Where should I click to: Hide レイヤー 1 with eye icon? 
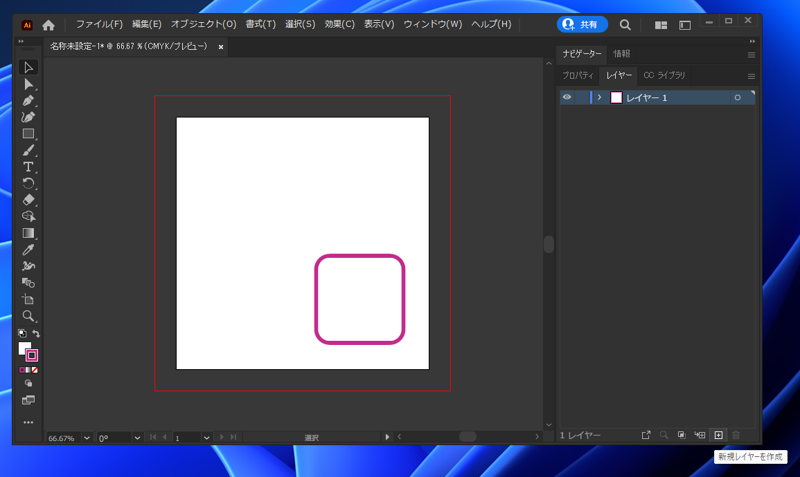click(x=567, y=97)
